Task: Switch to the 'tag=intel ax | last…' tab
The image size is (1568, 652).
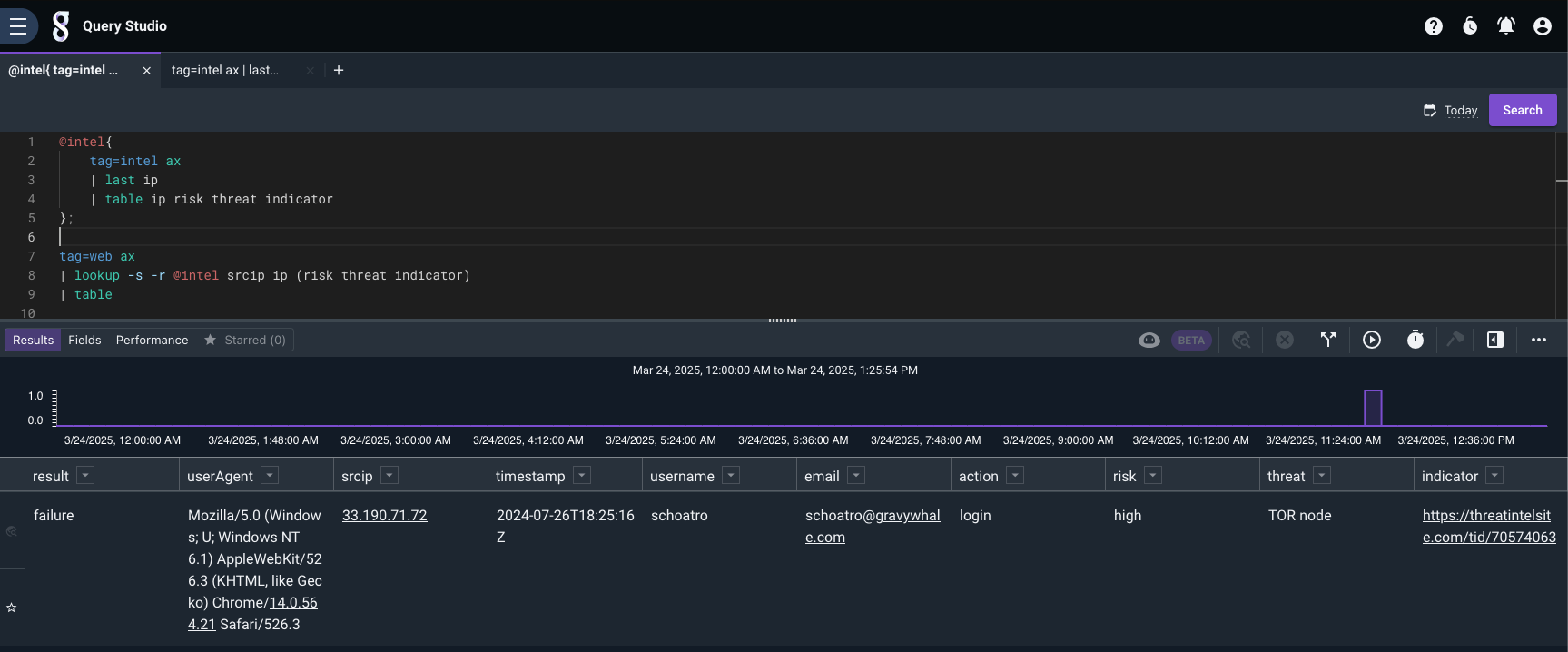Action: click(x=225, y=70)
